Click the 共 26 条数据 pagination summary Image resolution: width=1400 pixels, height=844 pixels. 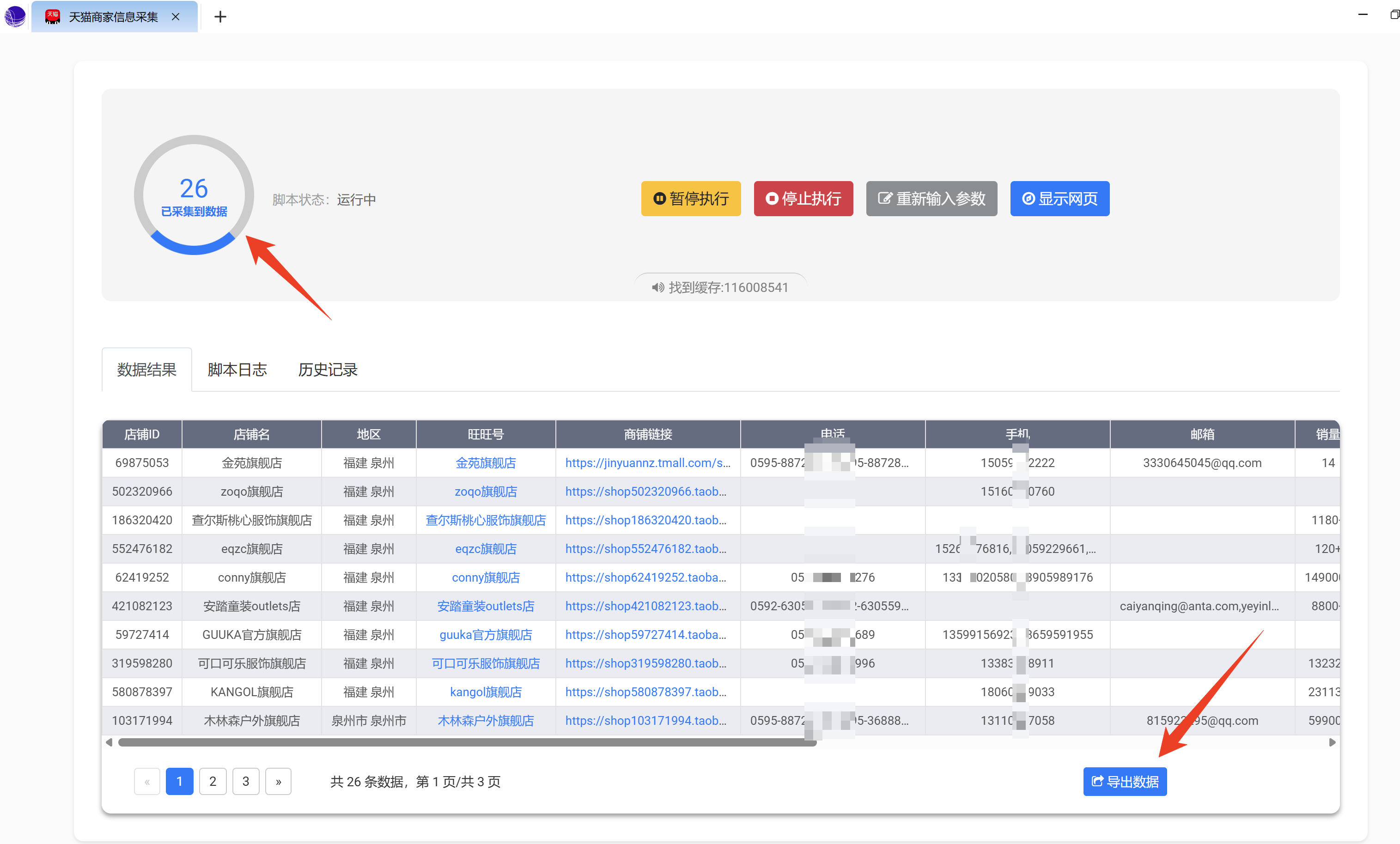[415, 782]
